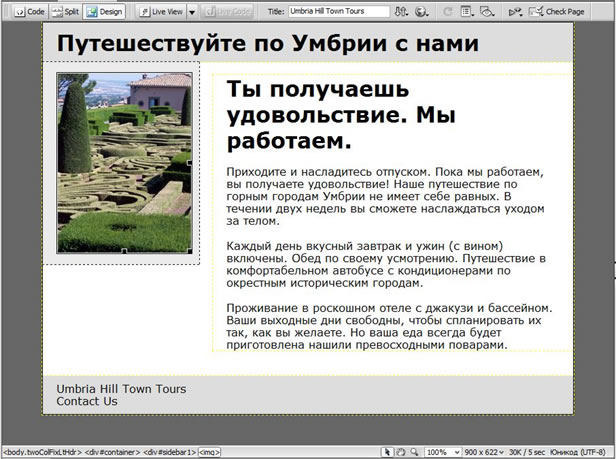Click paragraph starting Каждый день вкусный завтрак

point(386,264)
